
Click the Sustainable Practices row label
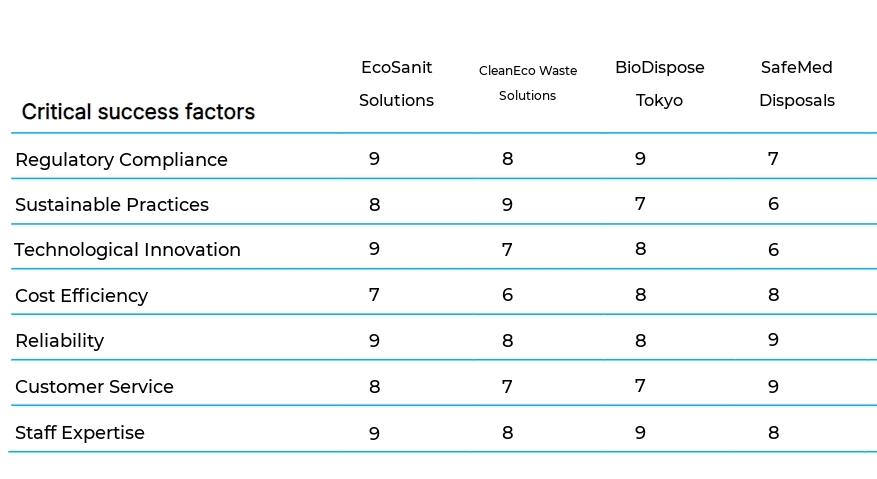coord(112,205)
